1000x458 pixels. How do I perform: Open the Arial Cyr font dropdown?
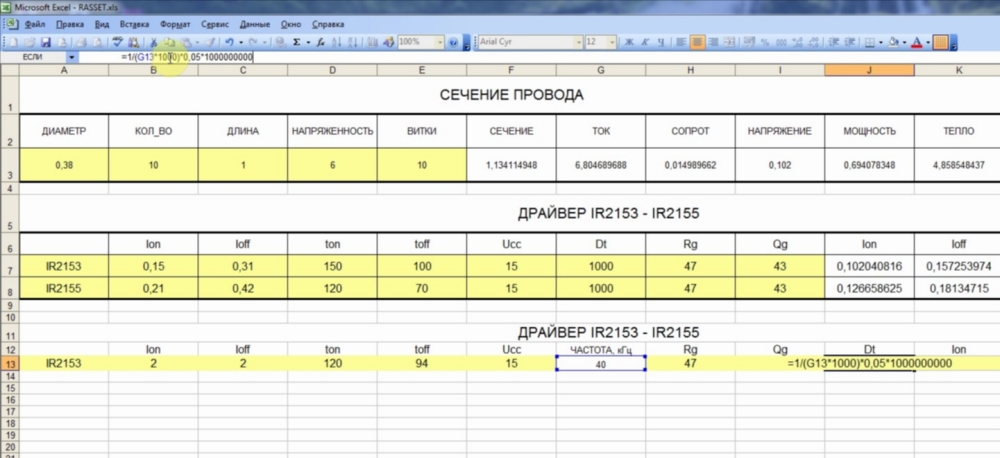tap(578, 42)
